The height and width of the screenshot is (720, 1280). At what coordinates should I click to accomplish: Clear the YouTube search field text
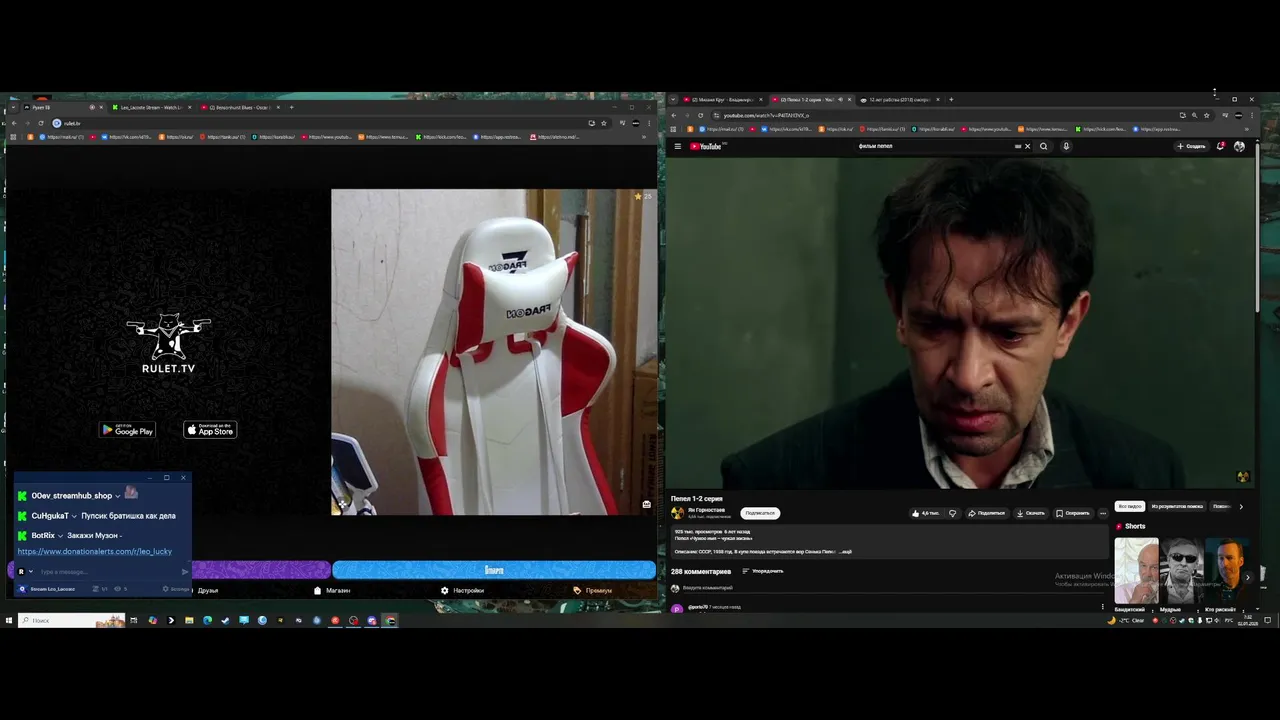tap(1027, 146)
